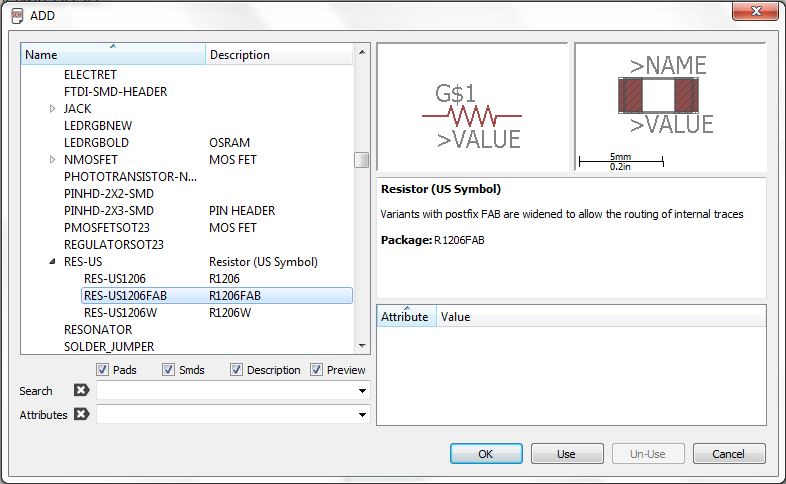The height and width of the screenshot is (484, 786).
Task: Click the scroll down arrow of the parts list
Action: click(x=362, y=346)
